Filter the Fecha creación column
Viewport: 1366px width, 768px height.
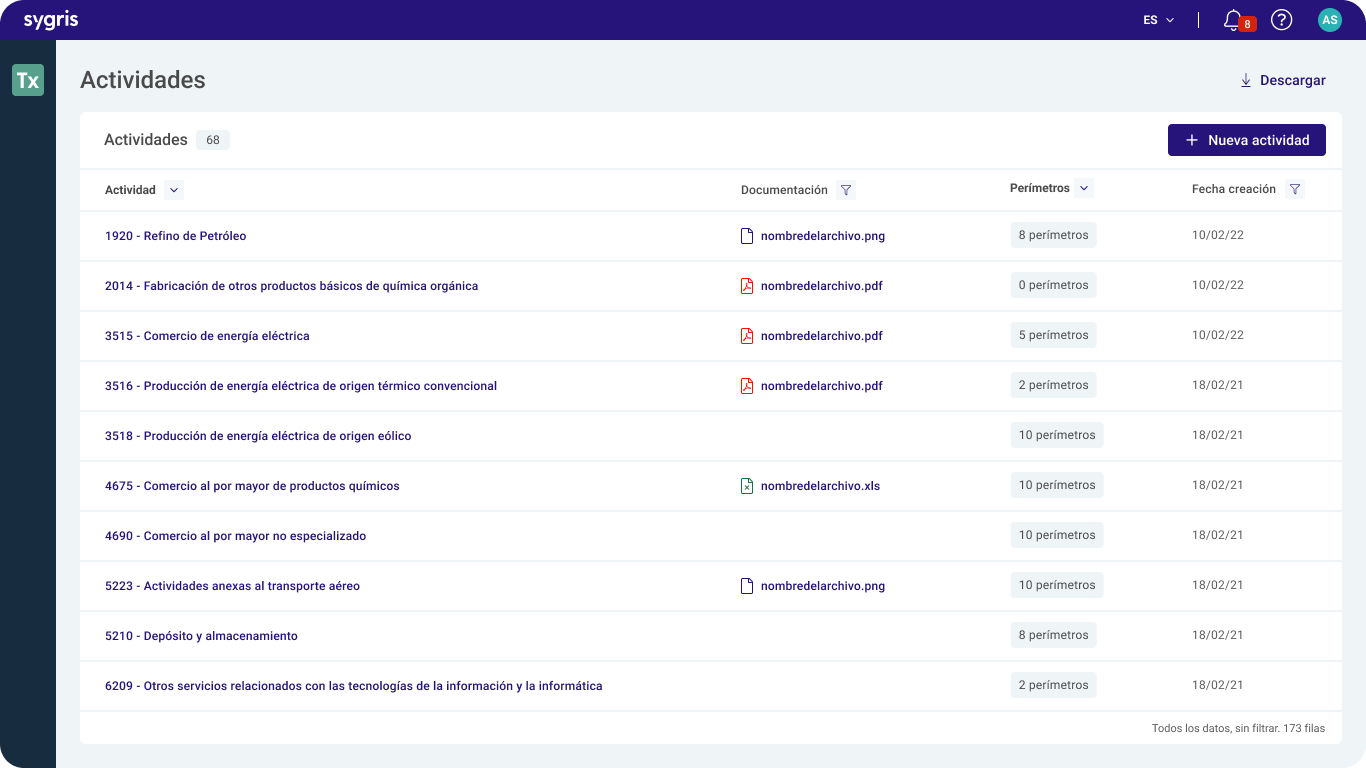(1295, 189)
